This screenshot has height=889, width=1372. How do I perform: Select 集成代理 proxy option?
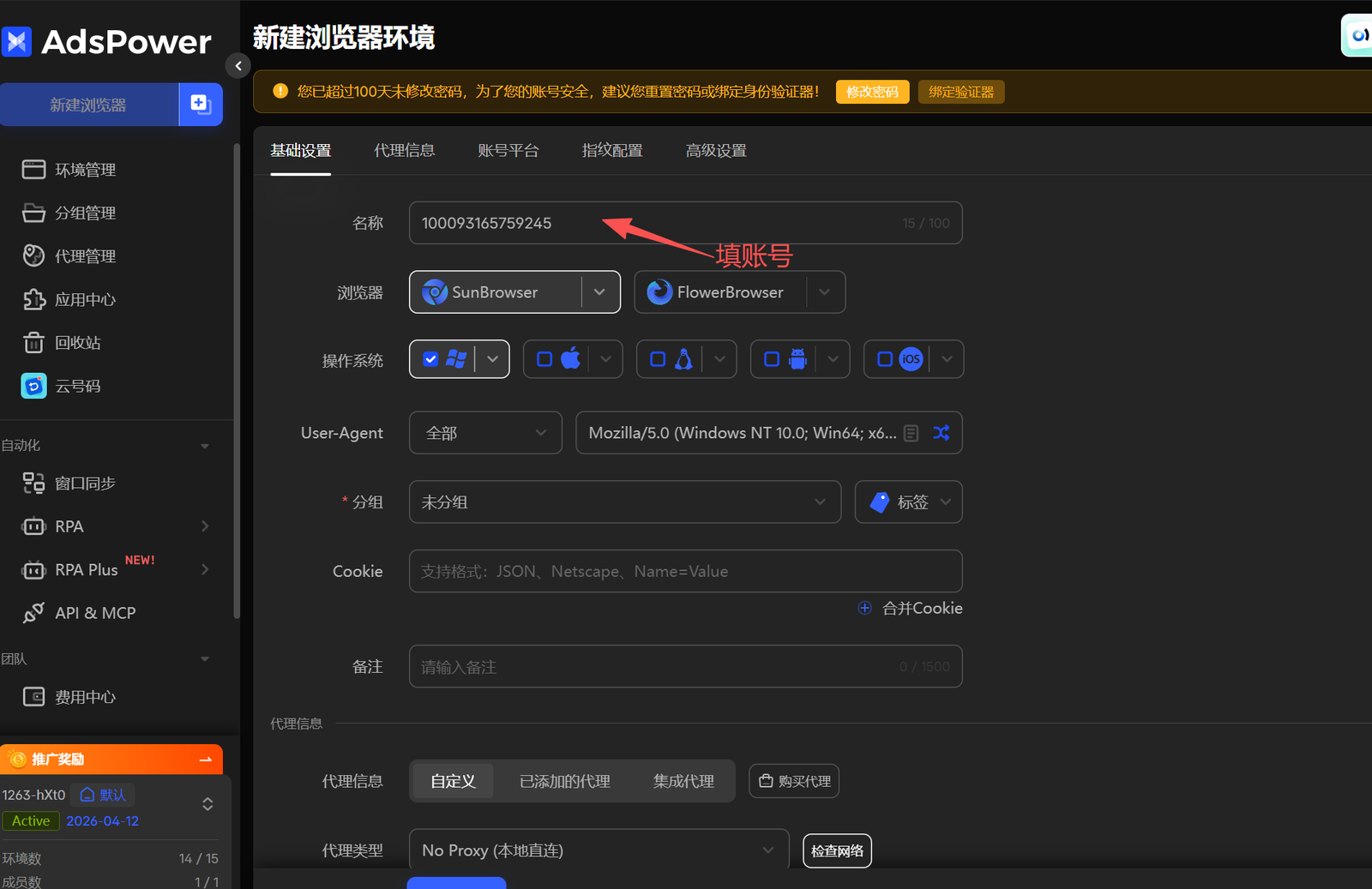click(x=683, y=781)
